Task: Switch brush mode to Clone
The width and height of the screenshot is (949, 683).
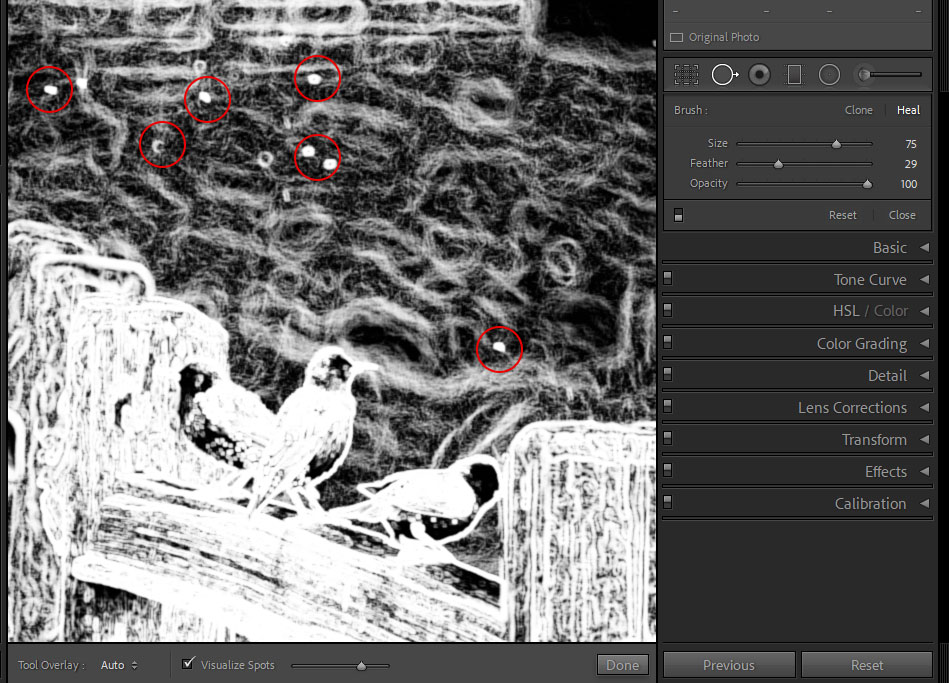Action: coord(858,110)
